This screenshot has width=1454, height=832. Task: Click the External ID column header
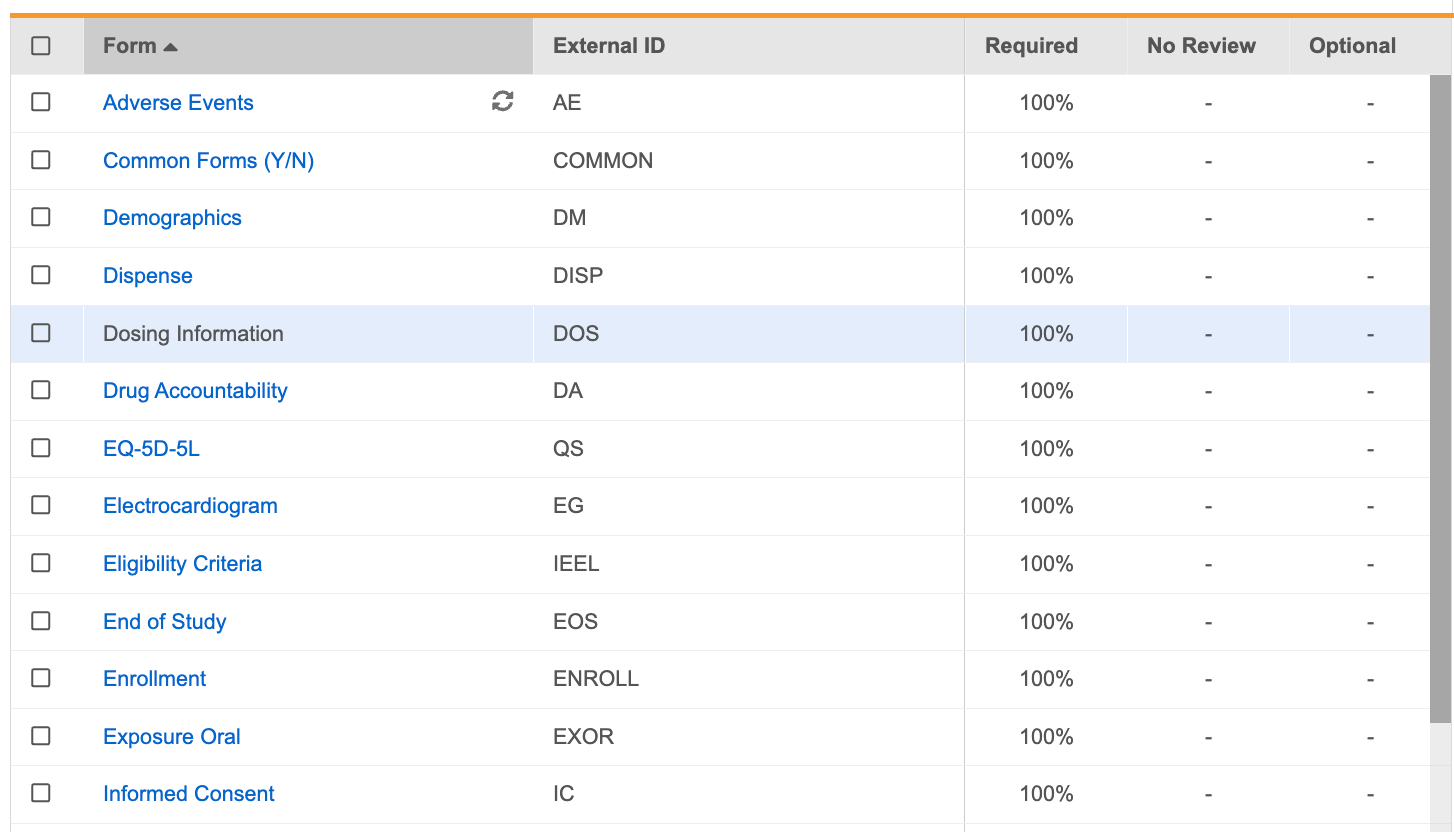click(608, 46)
